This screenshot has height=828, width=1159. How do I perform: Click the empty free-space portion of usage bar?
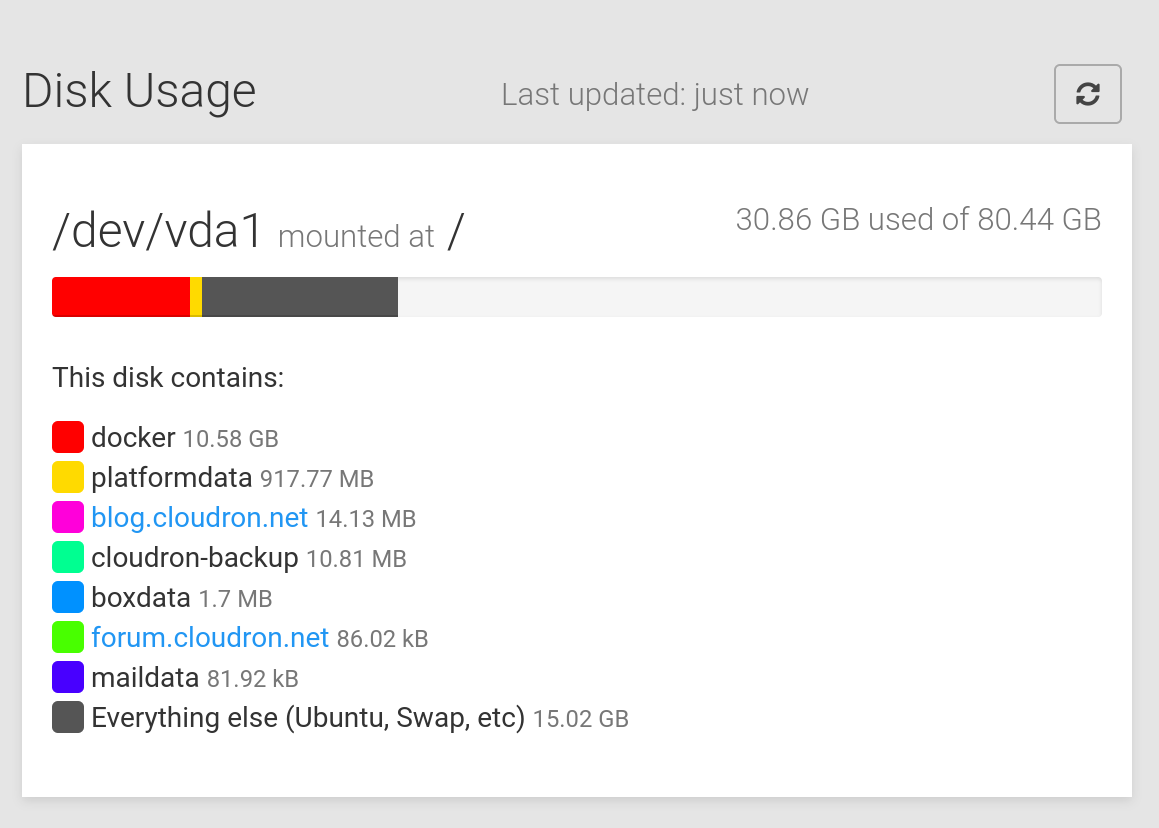click(x=750, y=297)
